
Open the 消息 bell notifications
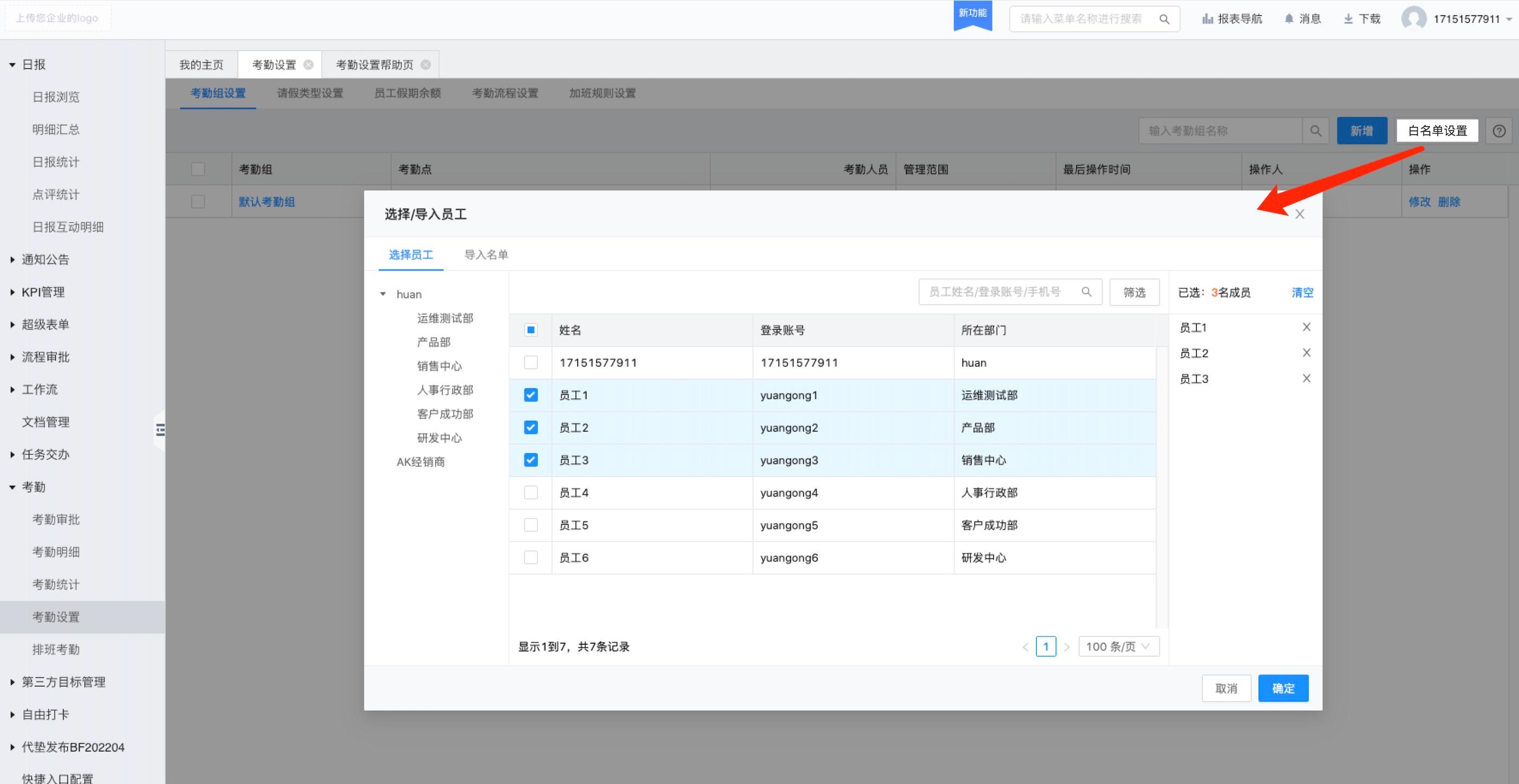click(1289, 19)
